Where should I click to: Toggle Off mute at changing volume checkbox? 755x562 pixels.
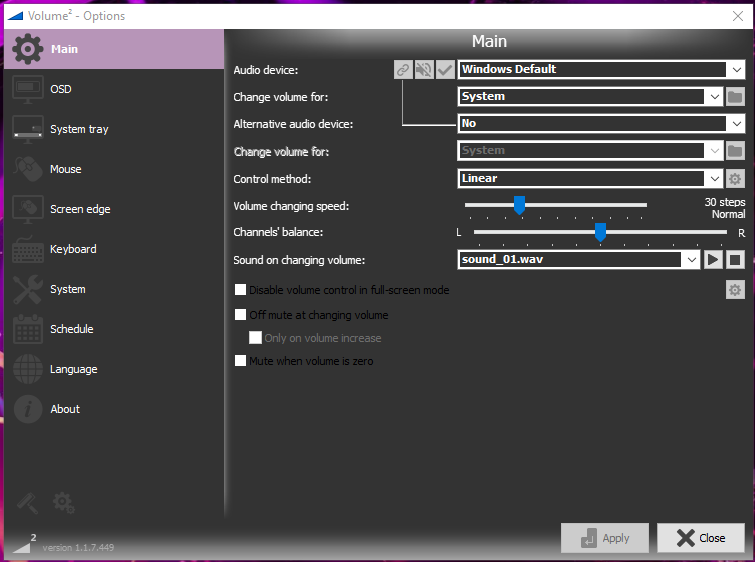point(240,314)
